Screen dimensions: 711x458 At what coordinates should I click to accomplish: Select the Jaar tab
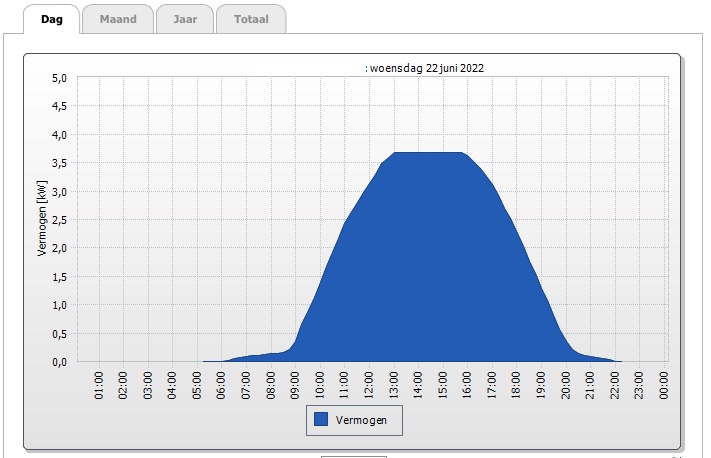coord(185,19)
